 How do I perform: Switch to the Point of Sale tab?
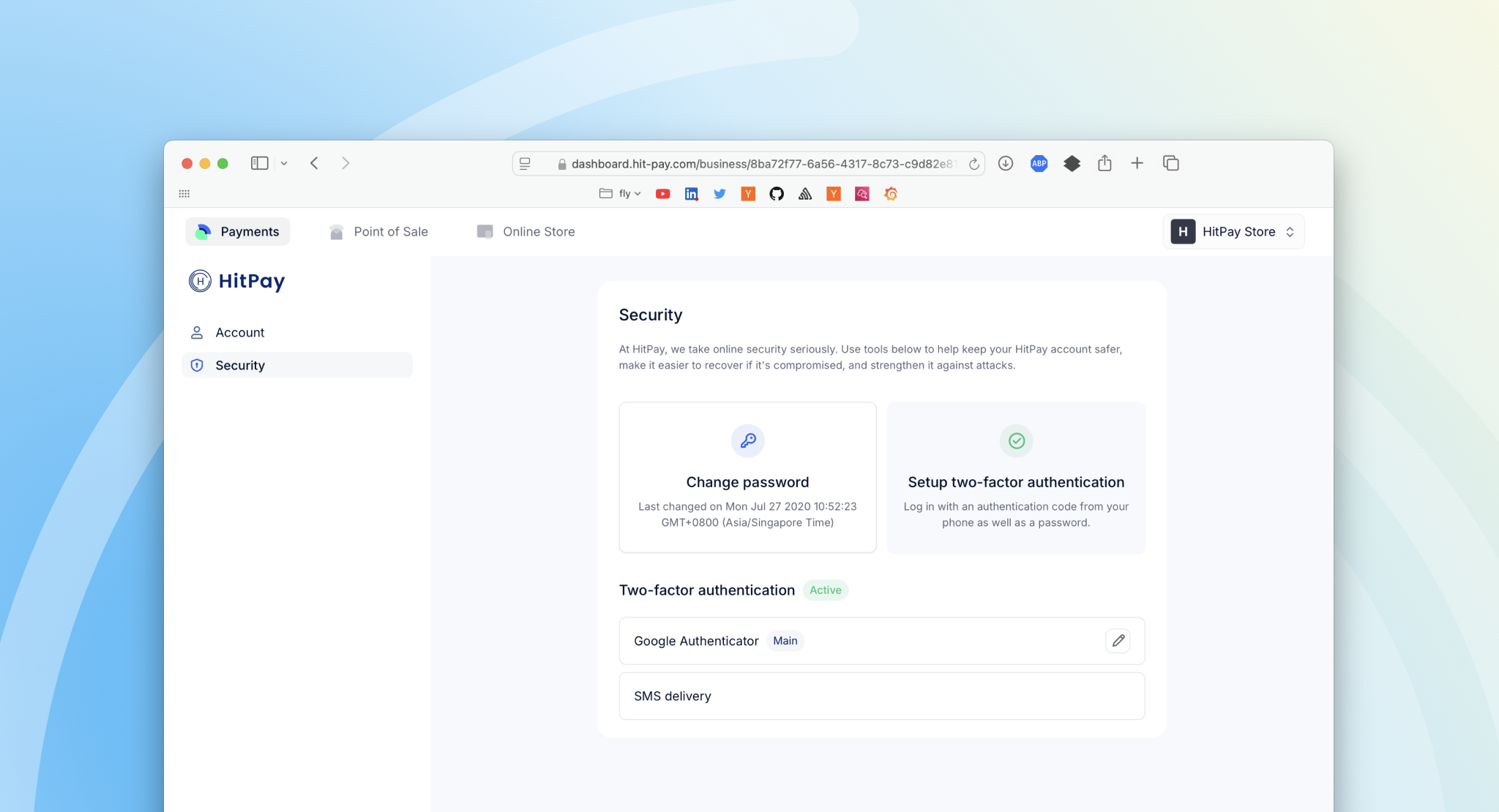click(378, 232)
